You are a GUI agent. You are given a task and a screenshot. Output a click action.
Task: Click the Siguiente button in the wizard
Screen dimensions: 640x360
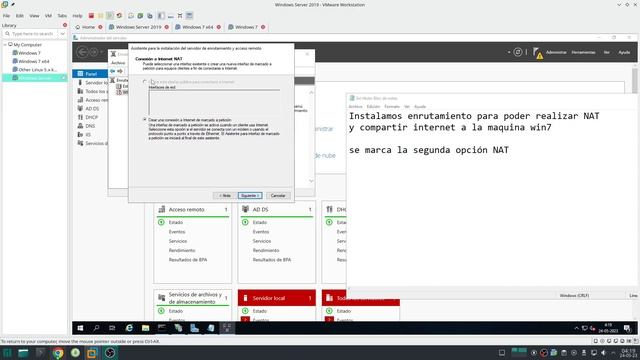[250, 196]
